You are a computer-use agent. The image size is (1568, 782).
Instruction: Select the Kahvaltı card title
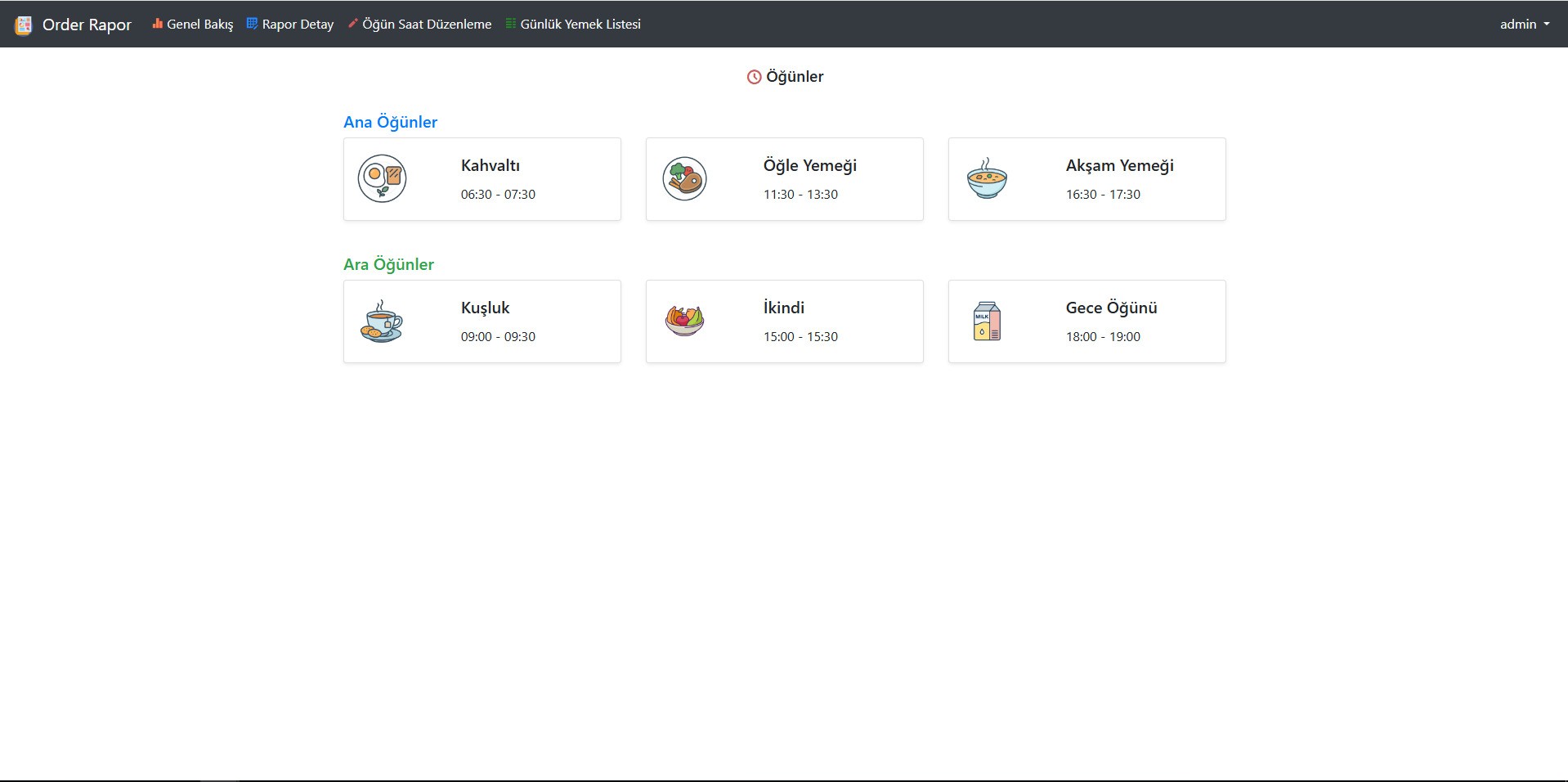pyautogui.click(x=491, y=165)
